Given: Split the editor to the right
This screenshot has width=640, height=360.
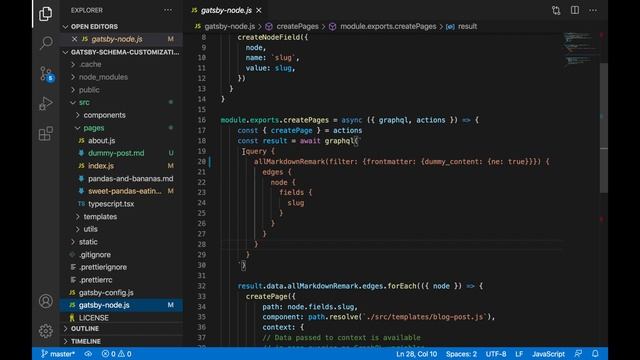Looking at the screenshot, I should click(x=575, y=10).
